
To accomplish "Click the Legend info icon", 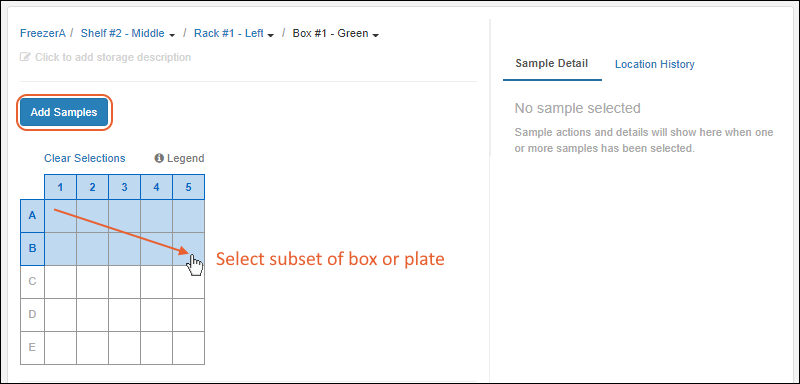I will pyautogui.click(x=159, y=159).
